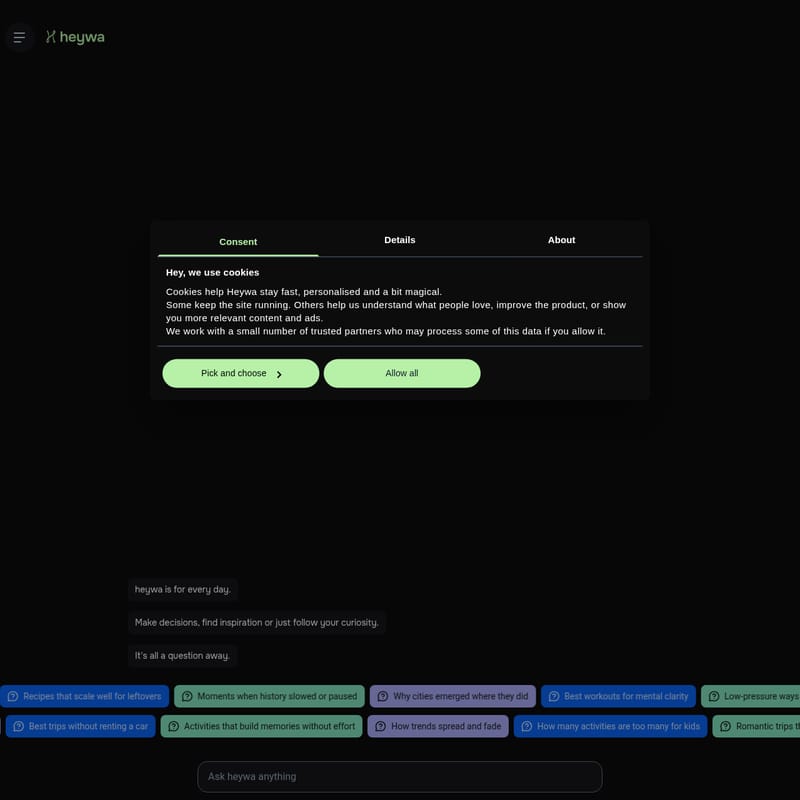Expand the Pick and choose chevron arrow
The image size is (800, 800).
click(x=279, y=374)
